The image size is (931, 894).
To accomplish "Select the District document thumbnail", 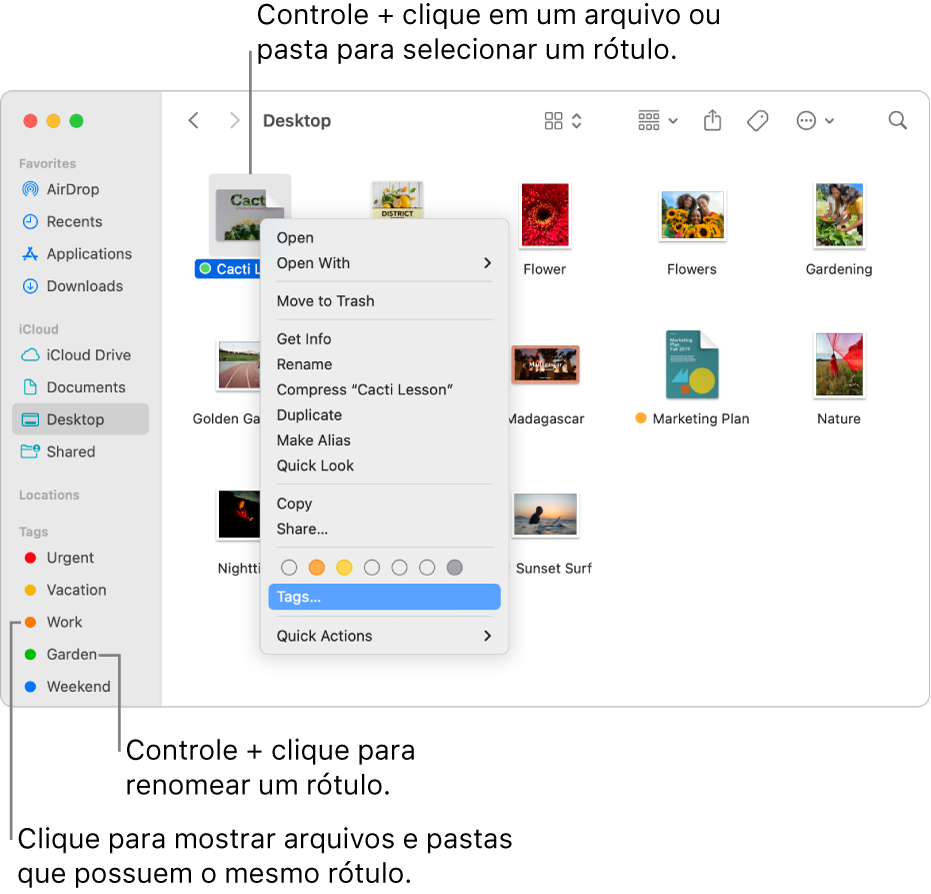I will click(x=397, y=199).
